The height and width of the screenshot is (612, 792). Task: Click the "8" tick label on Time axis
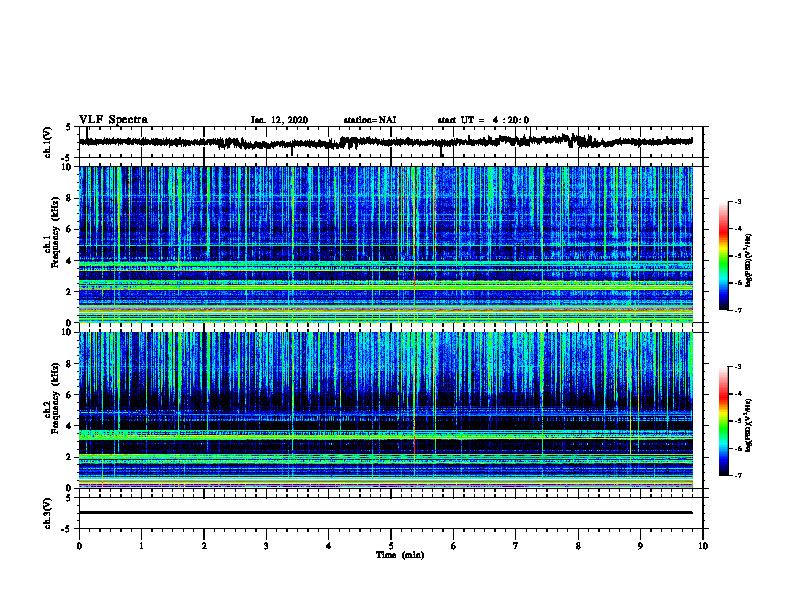[578, 546]
